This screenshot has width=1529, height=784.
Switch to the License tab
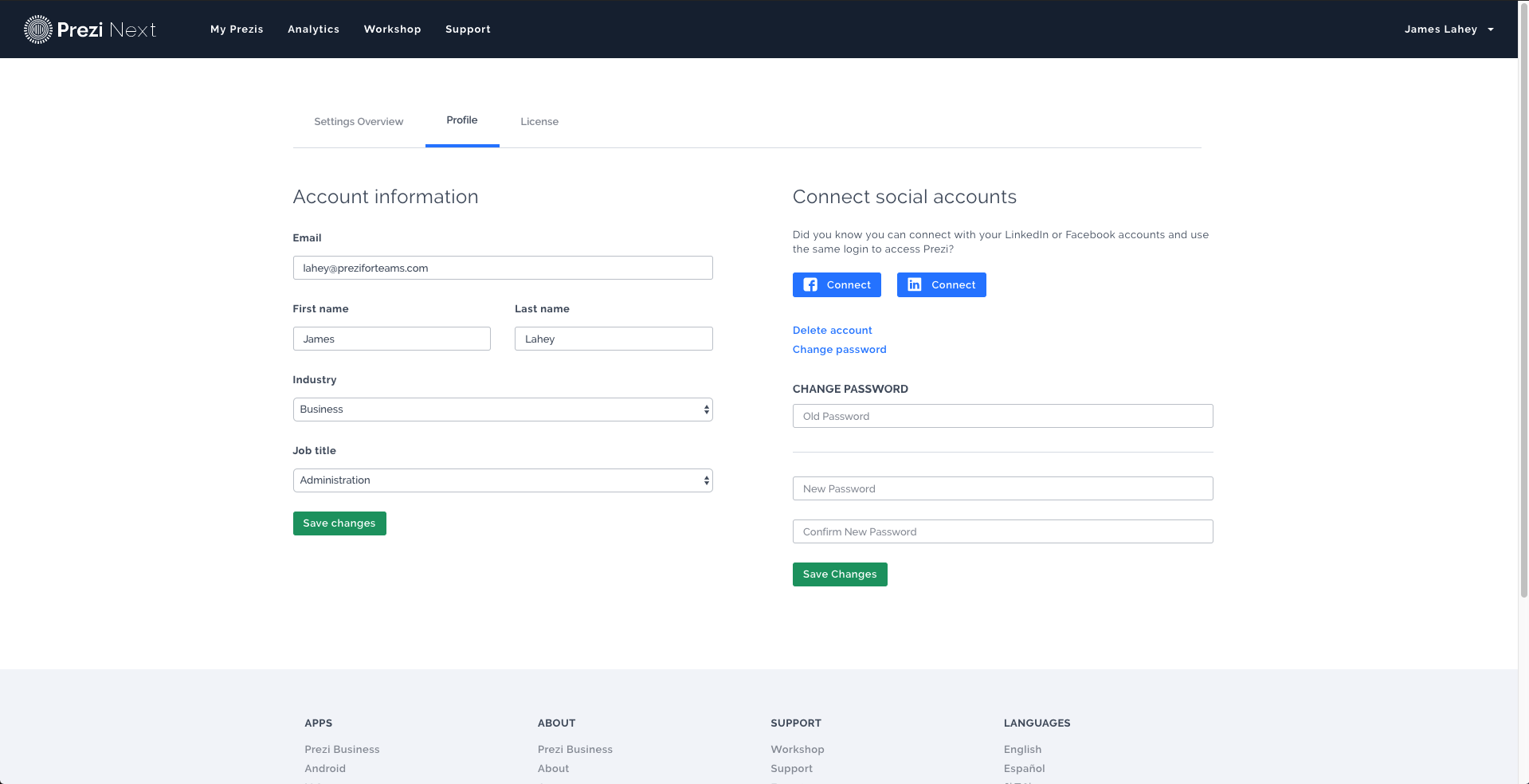[539, 122]
